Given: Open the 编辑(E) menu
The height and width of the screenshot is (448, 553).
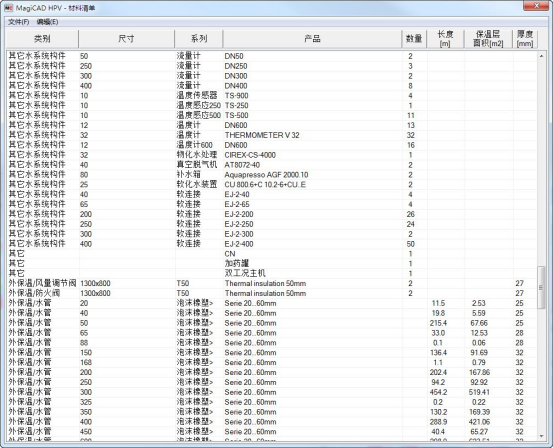Looking at the screenshot, I should (x=47, y=22).
